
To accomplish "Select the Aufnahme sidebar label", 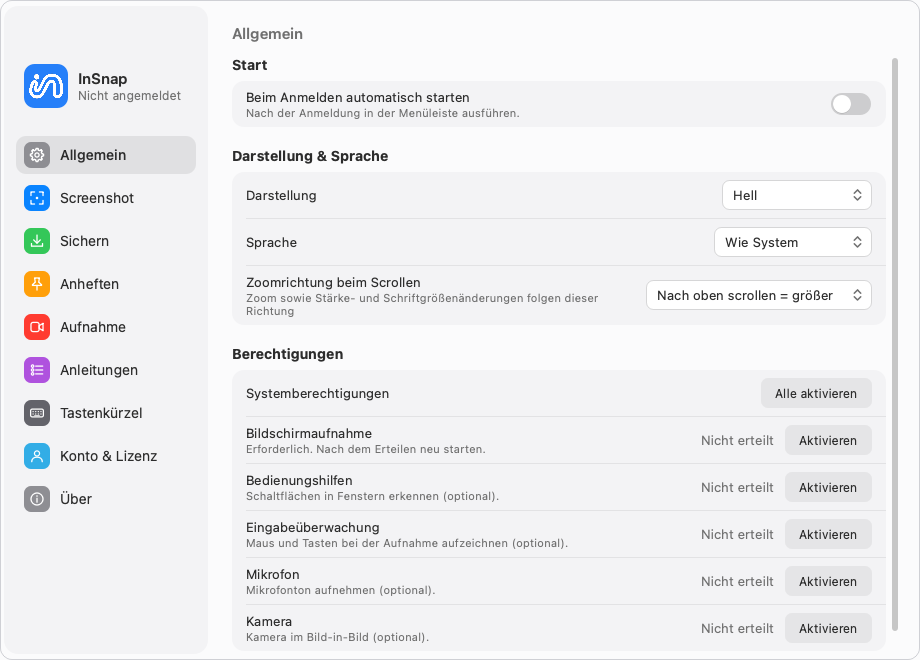I will pos(93,327).
